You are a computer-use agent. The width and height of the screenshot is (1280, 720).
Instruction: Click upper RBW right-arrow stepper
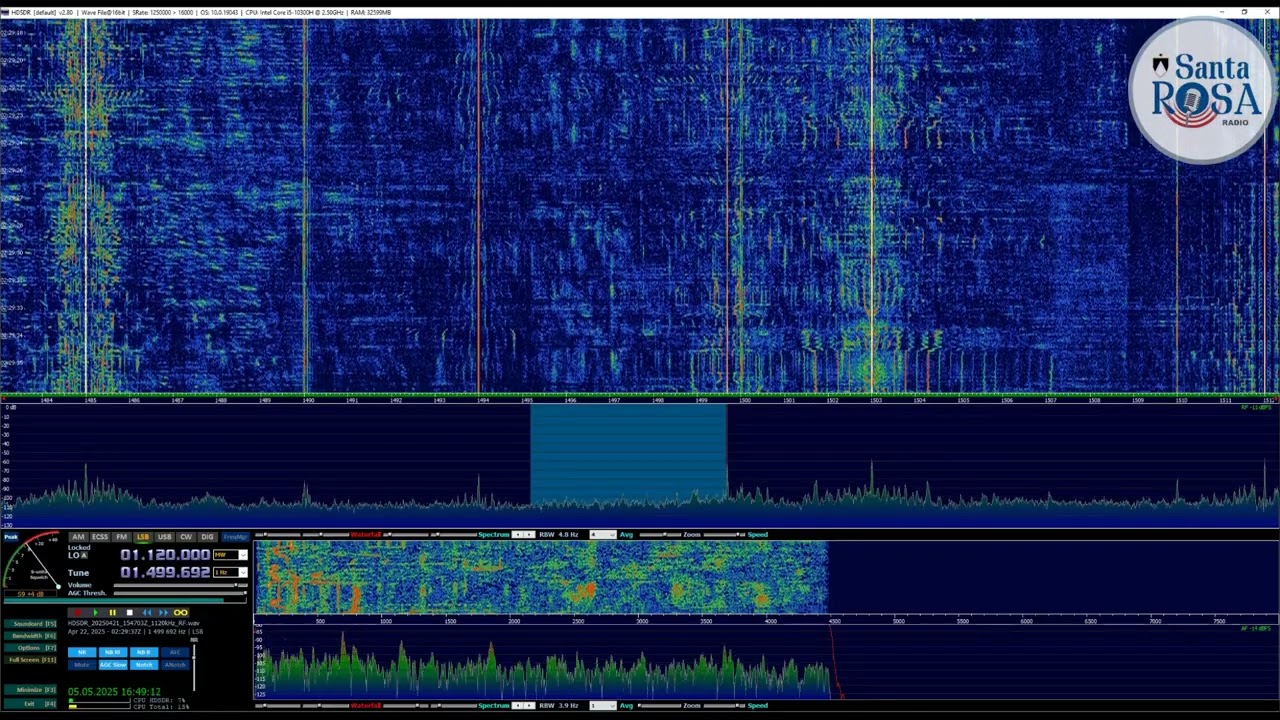tap(530, 535)
